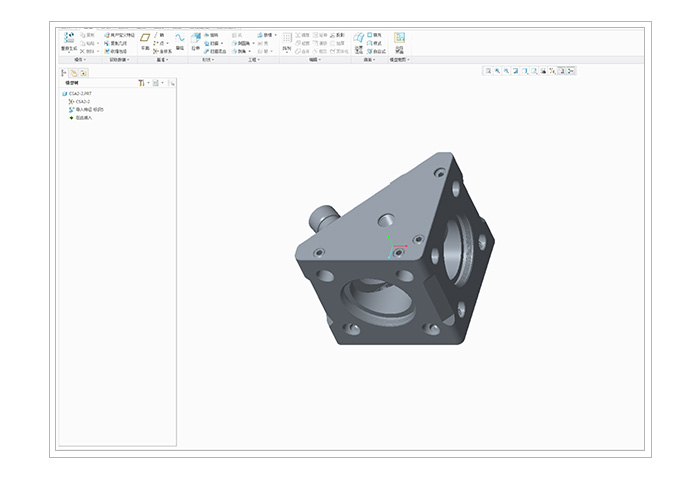Toggle datum display filters in graphics toolbar
Screen dimensions: 700x478
pos(553,71)
